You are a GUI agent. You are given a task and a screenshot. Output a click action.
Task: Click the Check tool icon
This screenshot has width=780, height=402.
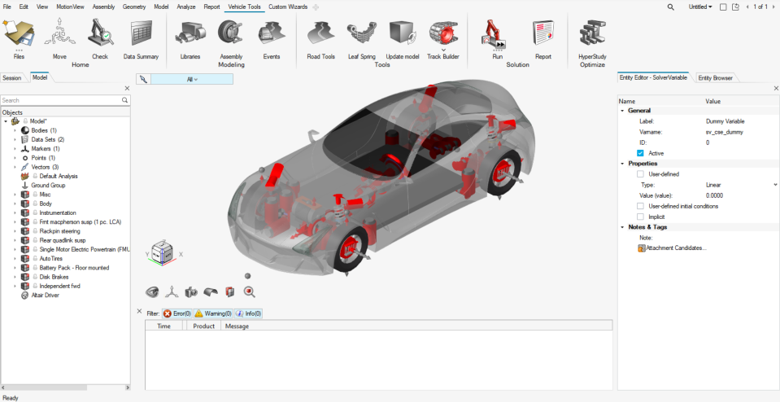coord(100,36)
